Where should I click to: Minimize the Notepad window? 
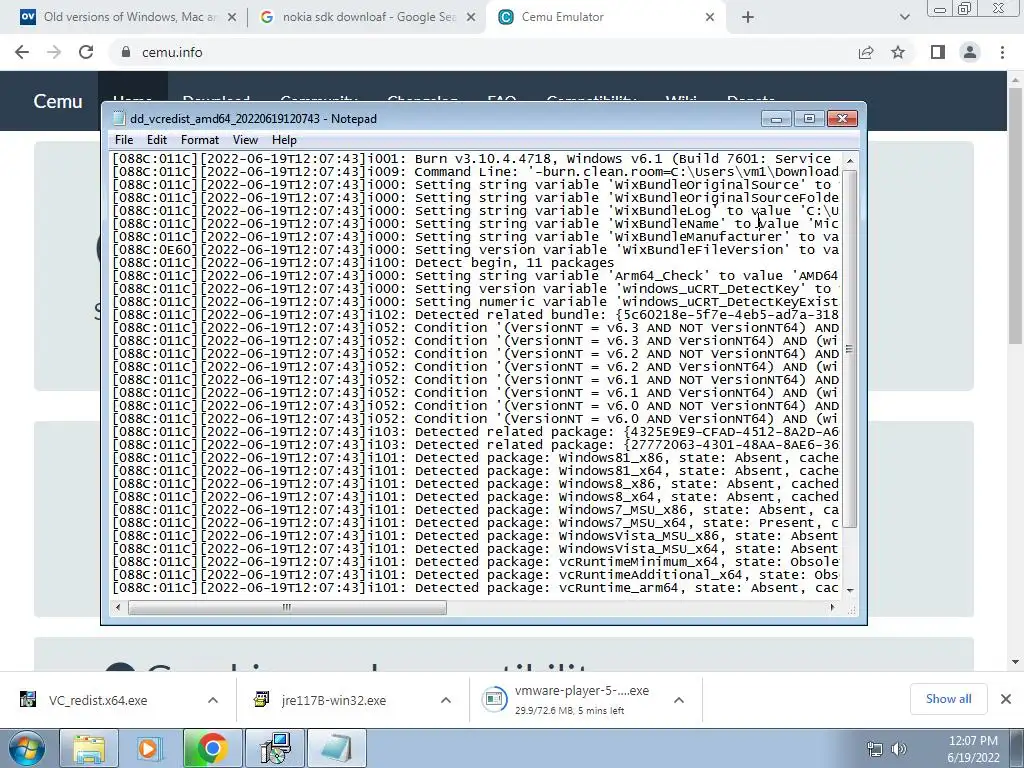(x=776, y=118)
